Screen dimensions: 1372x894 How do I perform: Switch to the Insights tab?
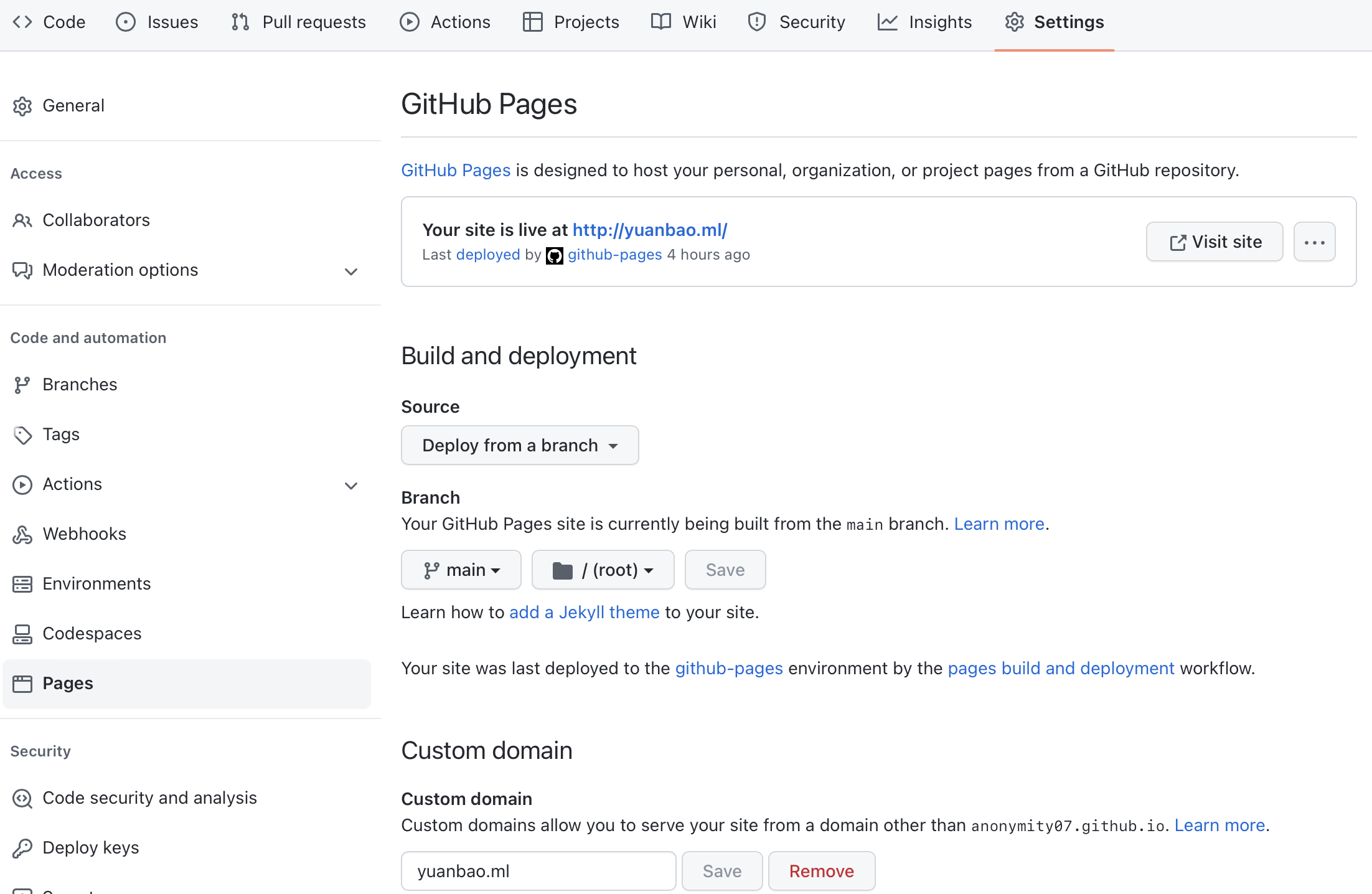pyautogui.click(x=925, y=22)
